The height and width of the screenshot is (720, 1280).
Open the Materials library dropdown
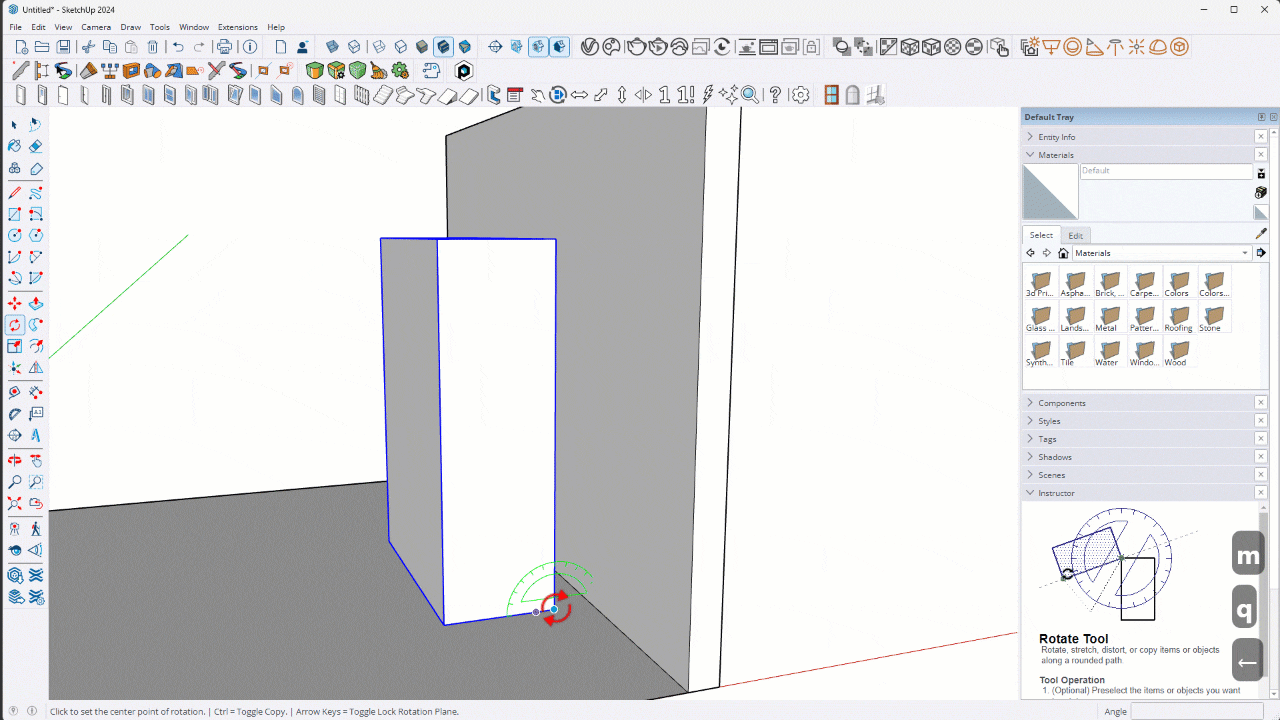1244,253
